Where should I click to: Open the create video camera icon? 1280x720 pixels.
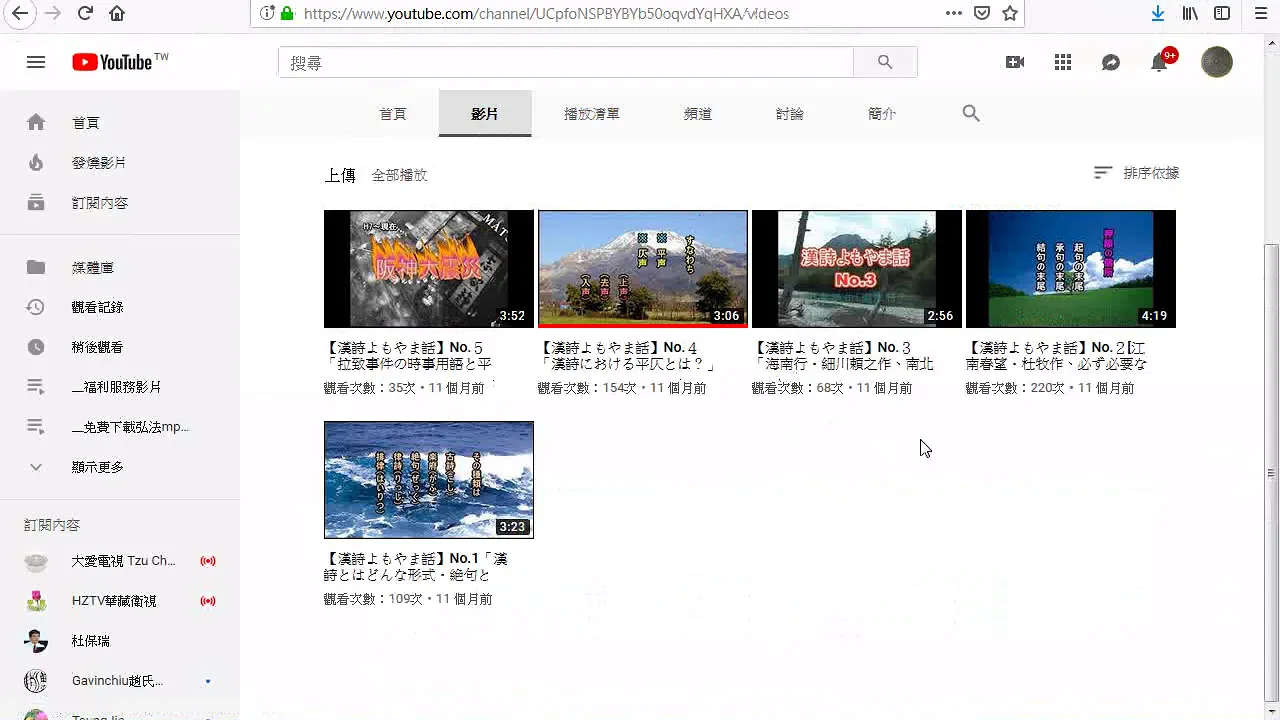pos(1015,62)
